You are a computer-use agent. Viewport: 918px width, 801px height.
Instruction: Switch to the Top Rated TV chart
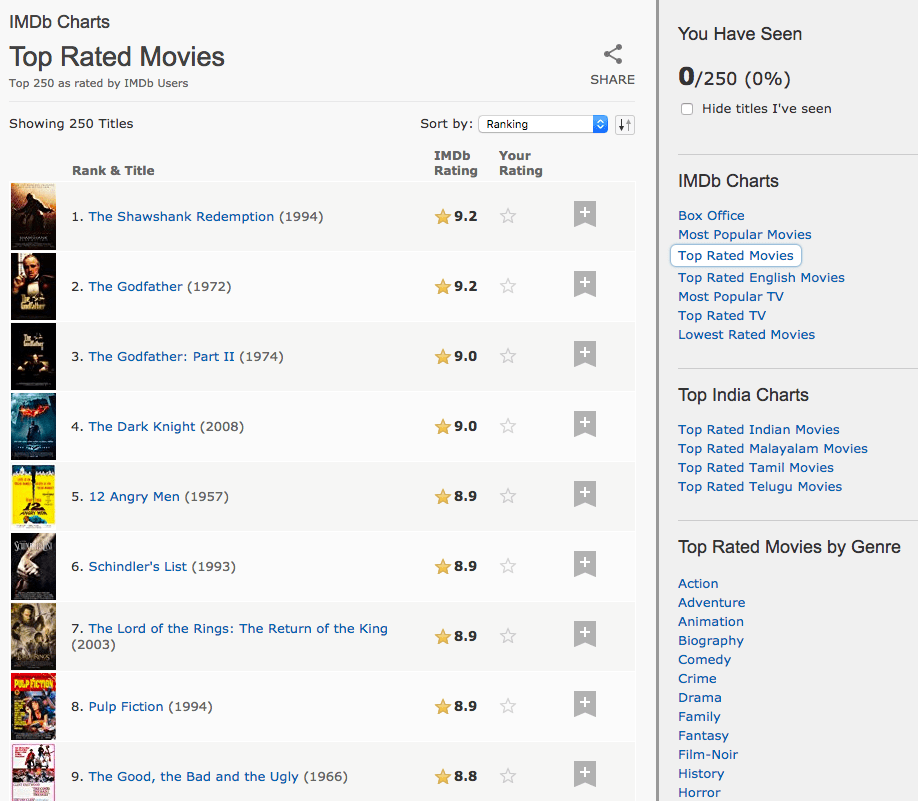coord(722,315)
